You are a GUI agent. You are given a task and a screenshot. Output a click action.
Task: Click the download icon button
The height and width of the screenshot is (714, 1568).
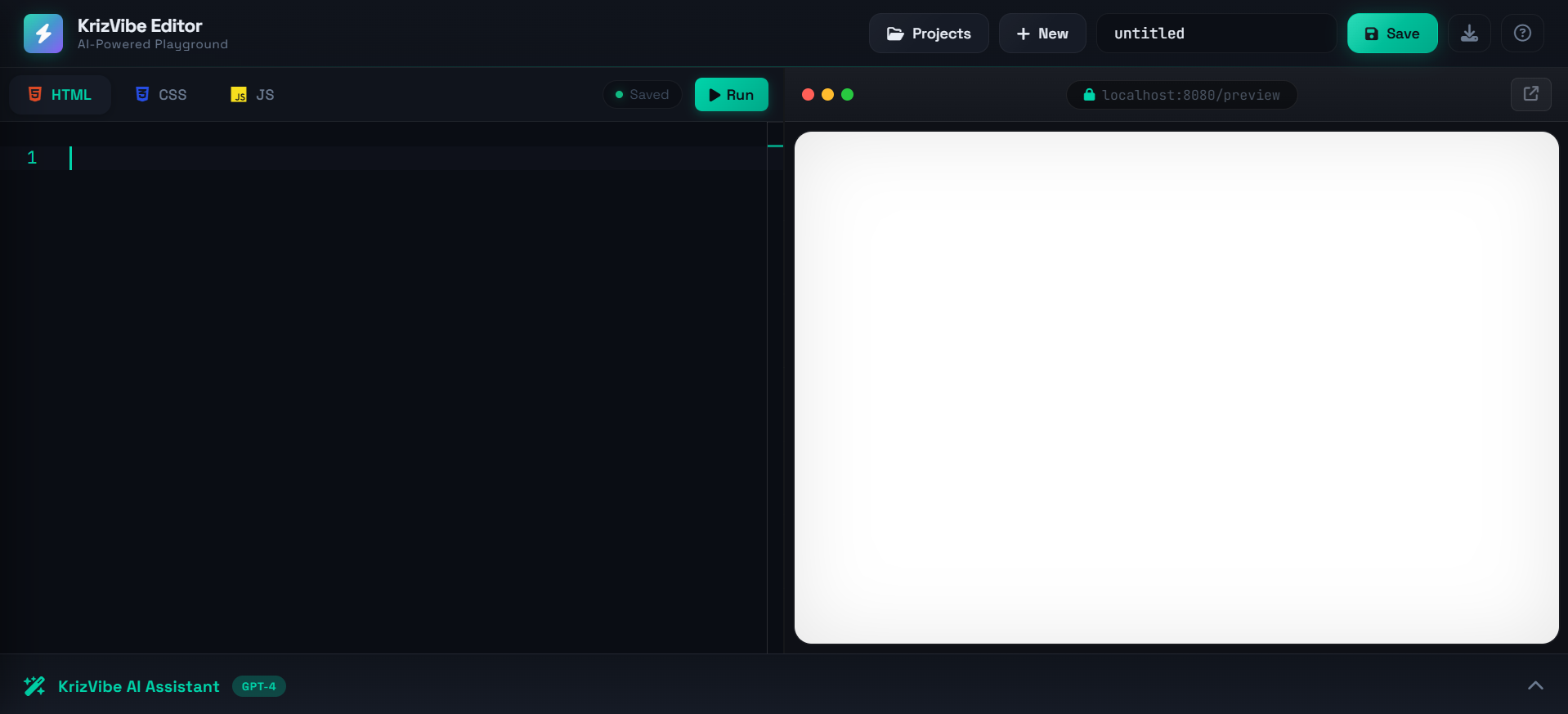click(1469, 34)
